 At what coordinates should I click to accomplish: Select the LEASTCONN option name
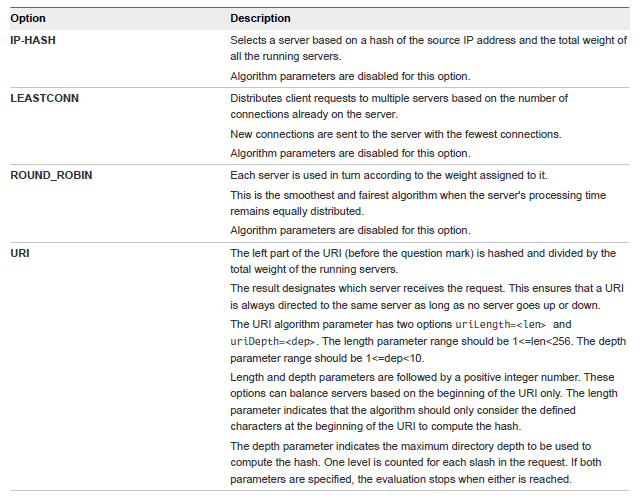[44, 98]
